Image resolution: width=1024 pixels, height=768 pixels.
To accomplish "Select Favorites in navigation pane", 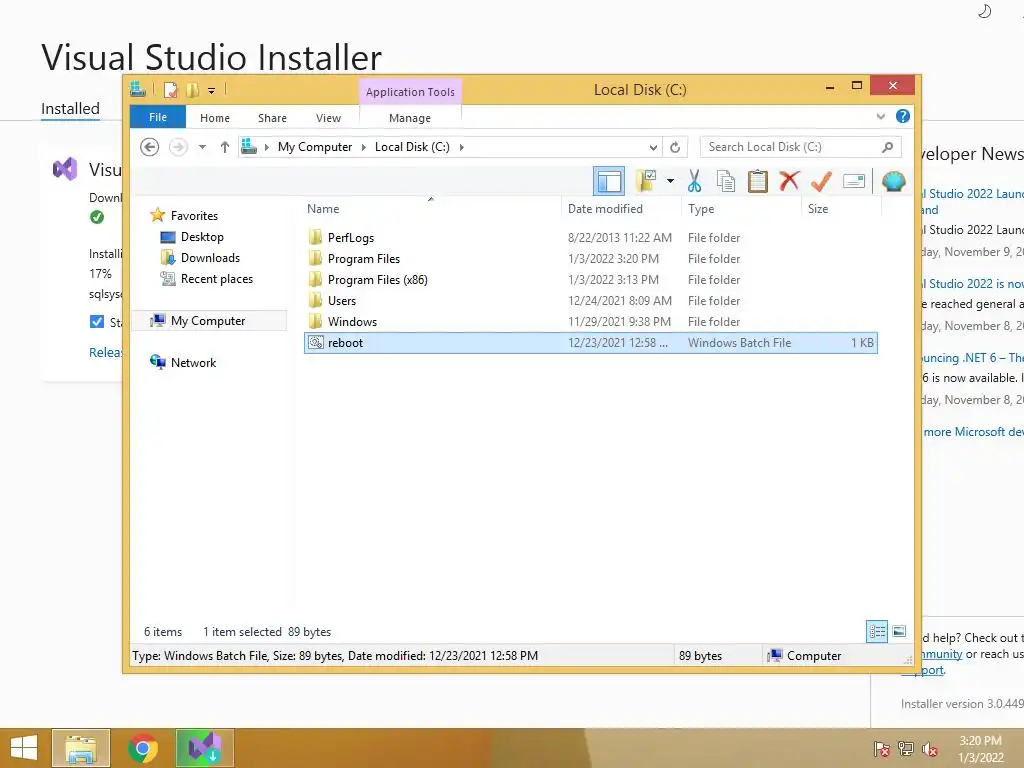I will point(194,216).
